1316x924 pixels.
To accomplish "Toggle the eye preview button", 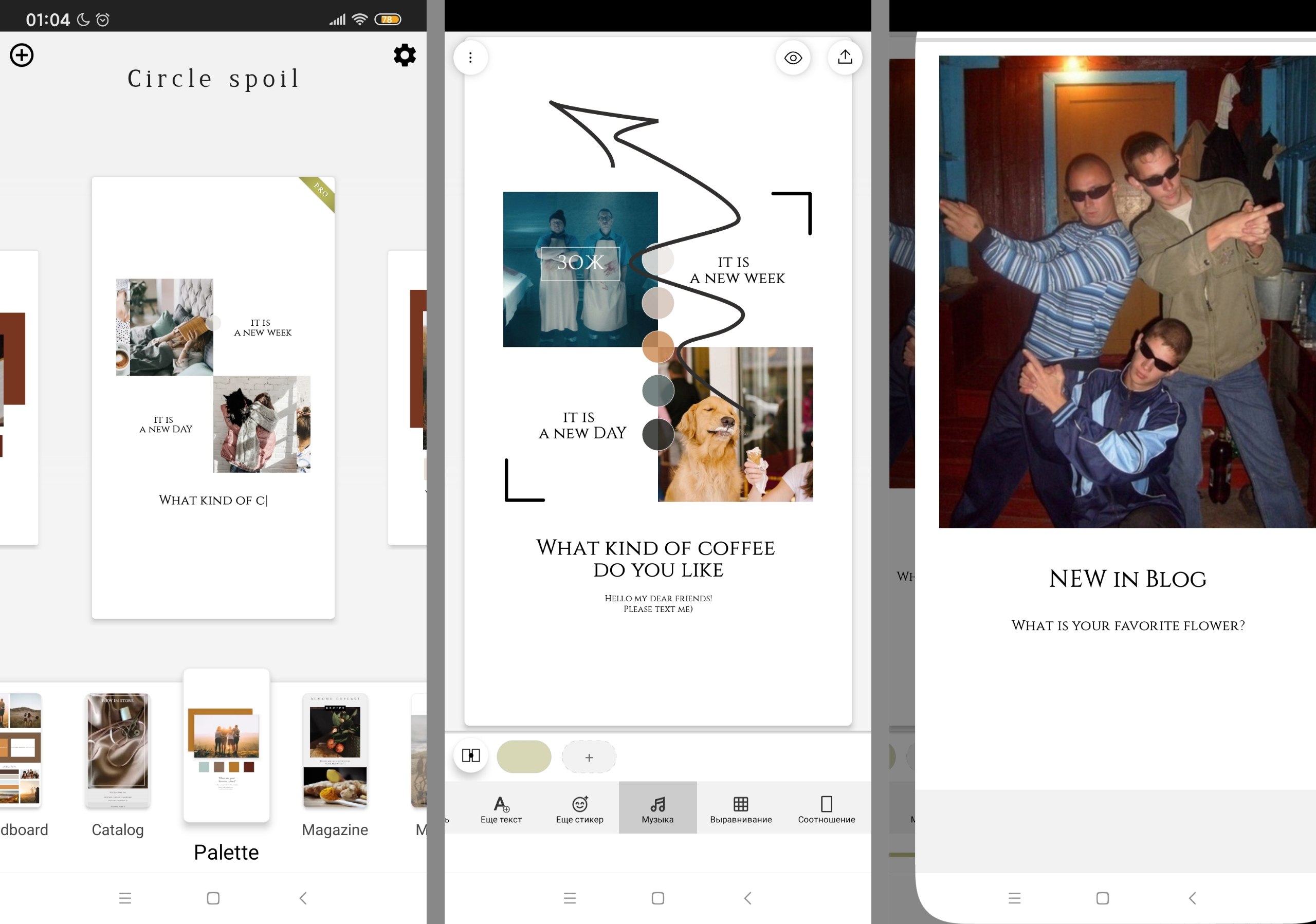I will point(793,58).
